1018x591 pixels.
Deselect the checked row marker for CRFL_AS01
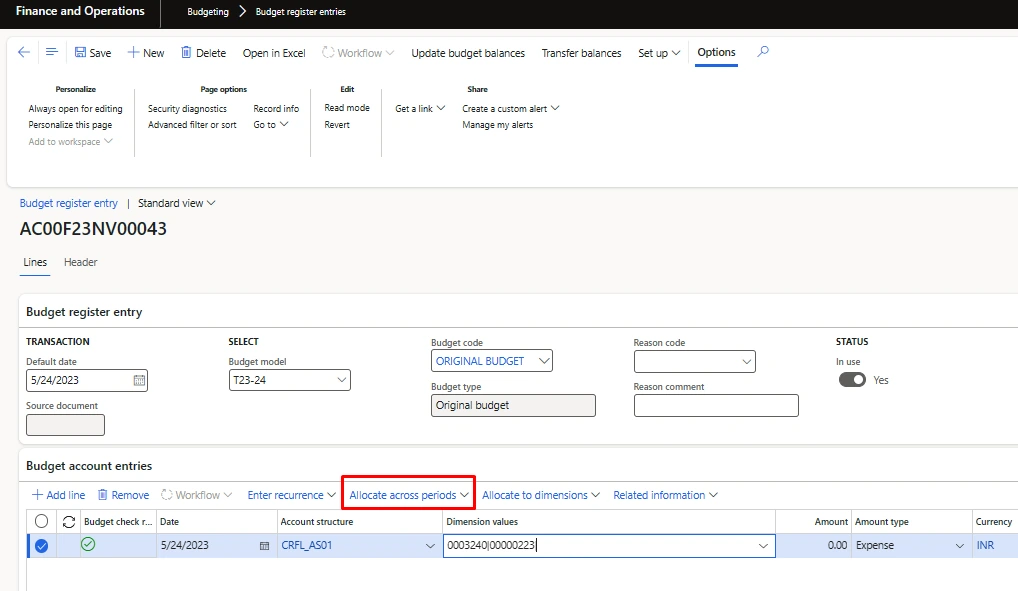[42, 546]
